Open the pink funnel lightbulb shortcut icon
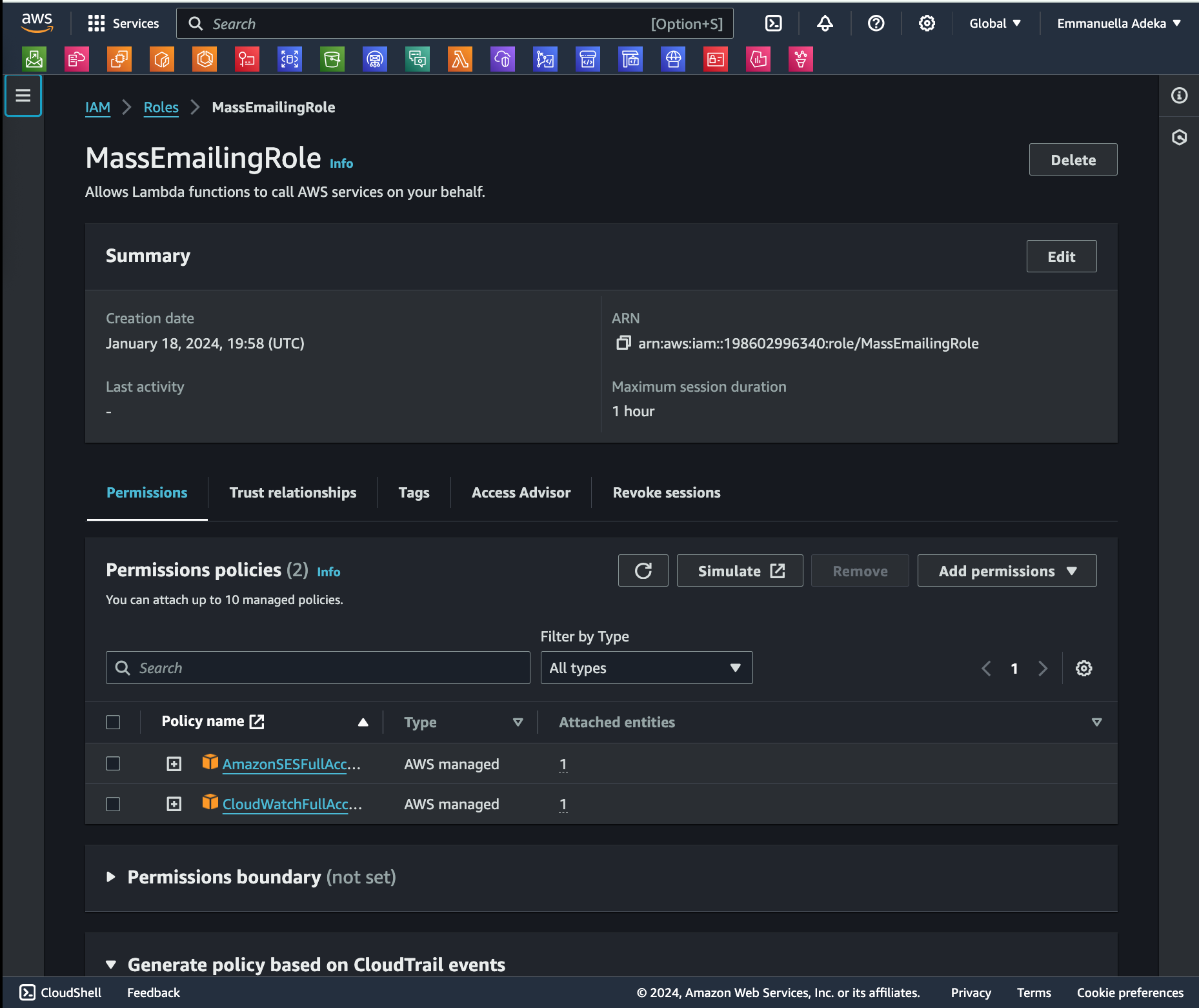This screenshot has width=1199, height=1008. (x=801, y=59)
